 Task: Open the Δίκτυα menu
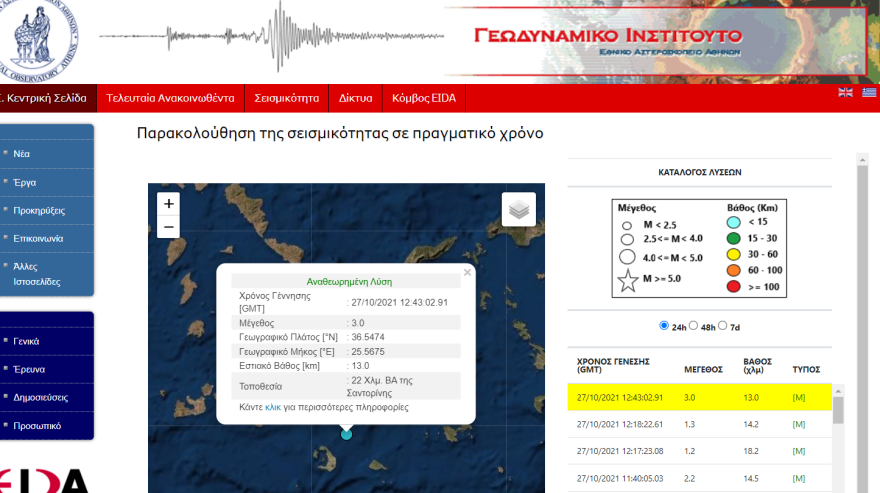coord(355,98)
